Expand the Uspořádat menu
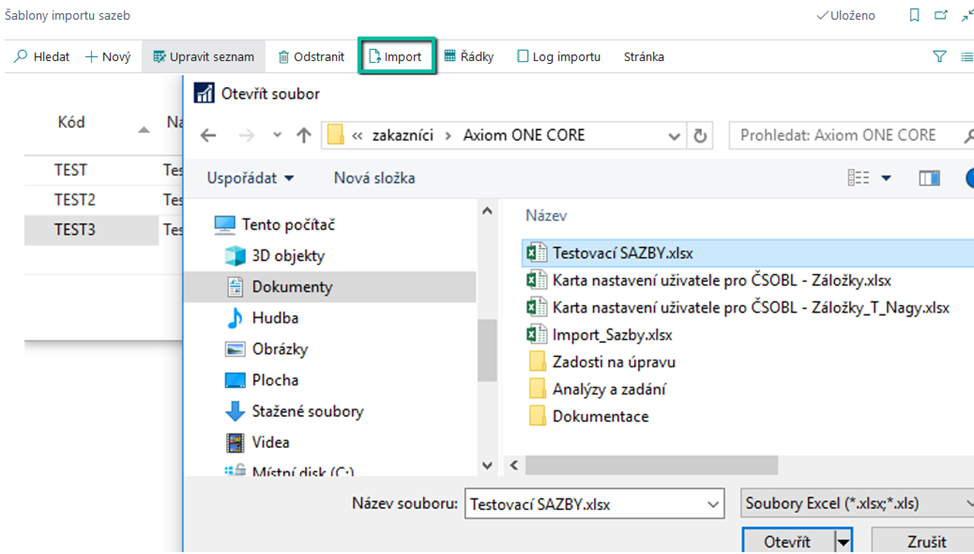The image size is (974, 554). [250, 178]
